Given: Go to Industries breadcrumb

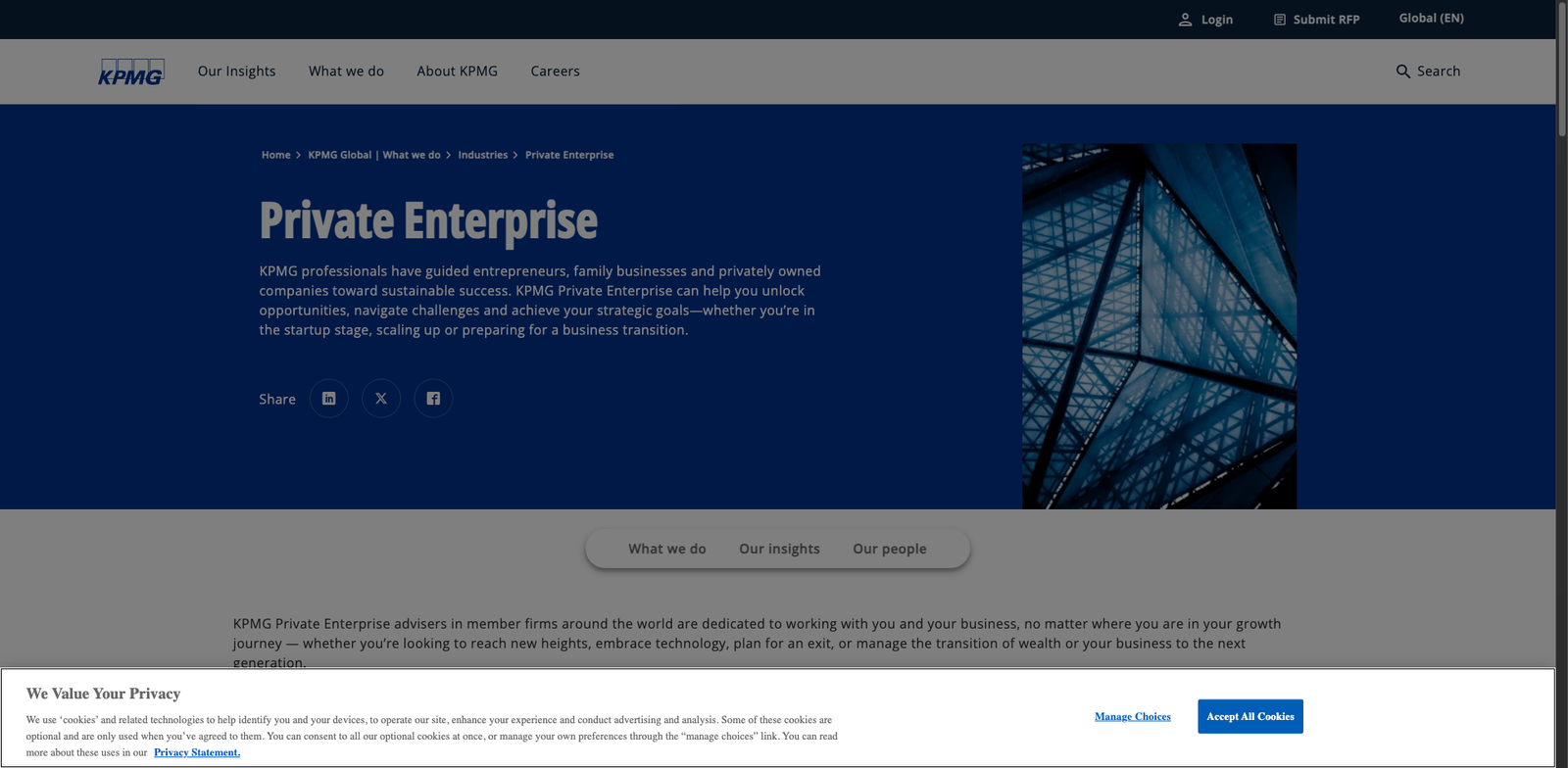Looking at the screenshot, I should tap(482, 155).
